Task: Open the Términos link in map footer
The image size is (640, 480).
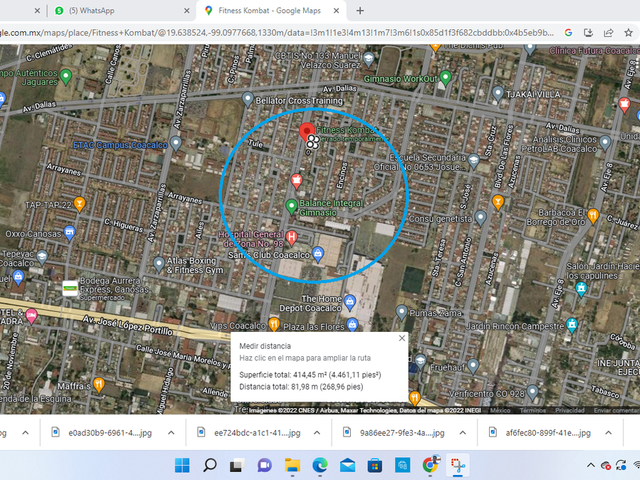Action: [x=533, y=410]
